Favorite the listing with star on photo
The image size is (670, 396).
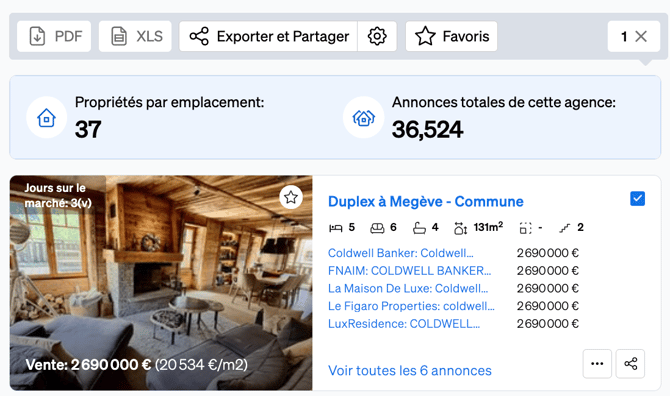pyautogui.click(x=291, y=197)
